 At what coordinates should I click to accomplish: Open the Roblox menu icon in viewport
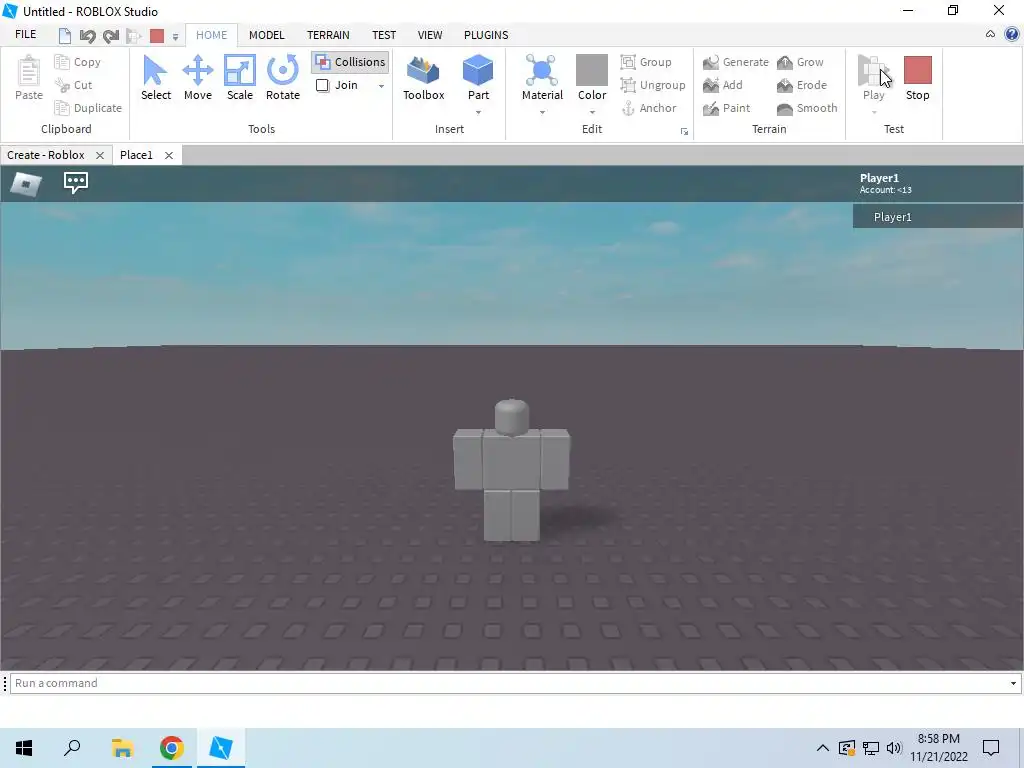[26, 184]
